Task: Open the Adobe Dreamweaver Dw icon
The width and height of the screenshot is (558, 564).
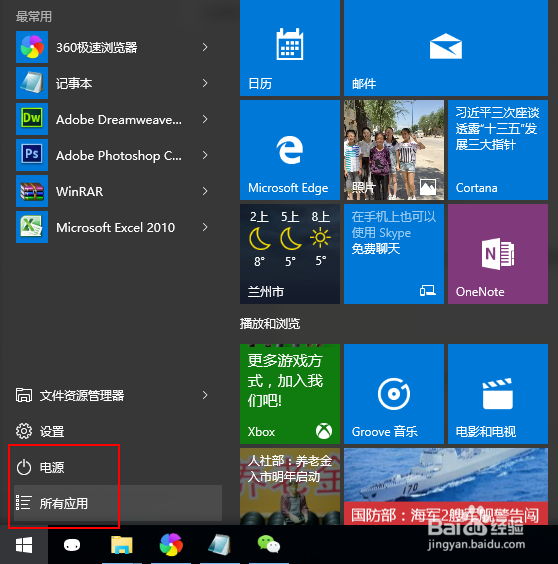Action: [32, 119]
